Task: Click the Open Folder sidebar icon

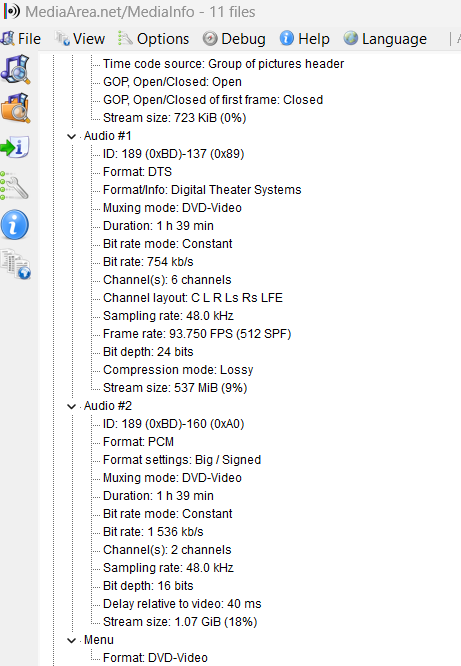Action: [15, 108]
